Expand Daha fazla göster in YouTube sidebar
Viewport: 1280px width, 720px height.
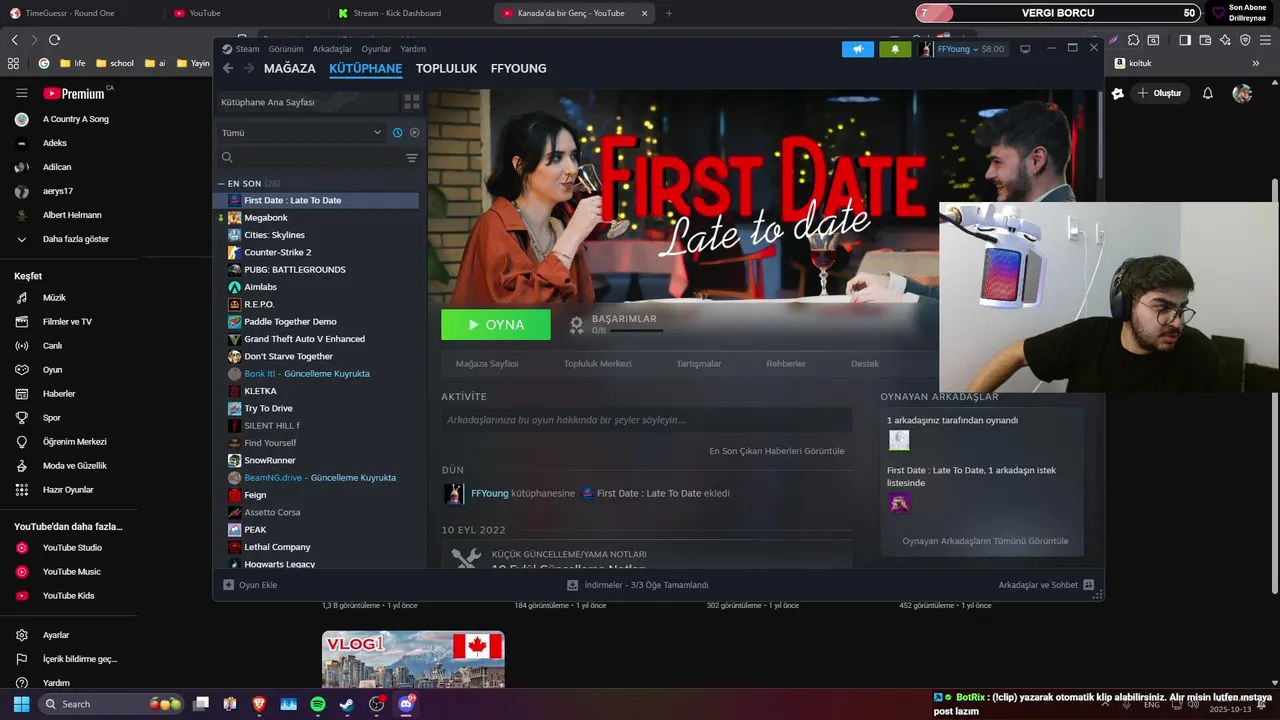(75, 239)
